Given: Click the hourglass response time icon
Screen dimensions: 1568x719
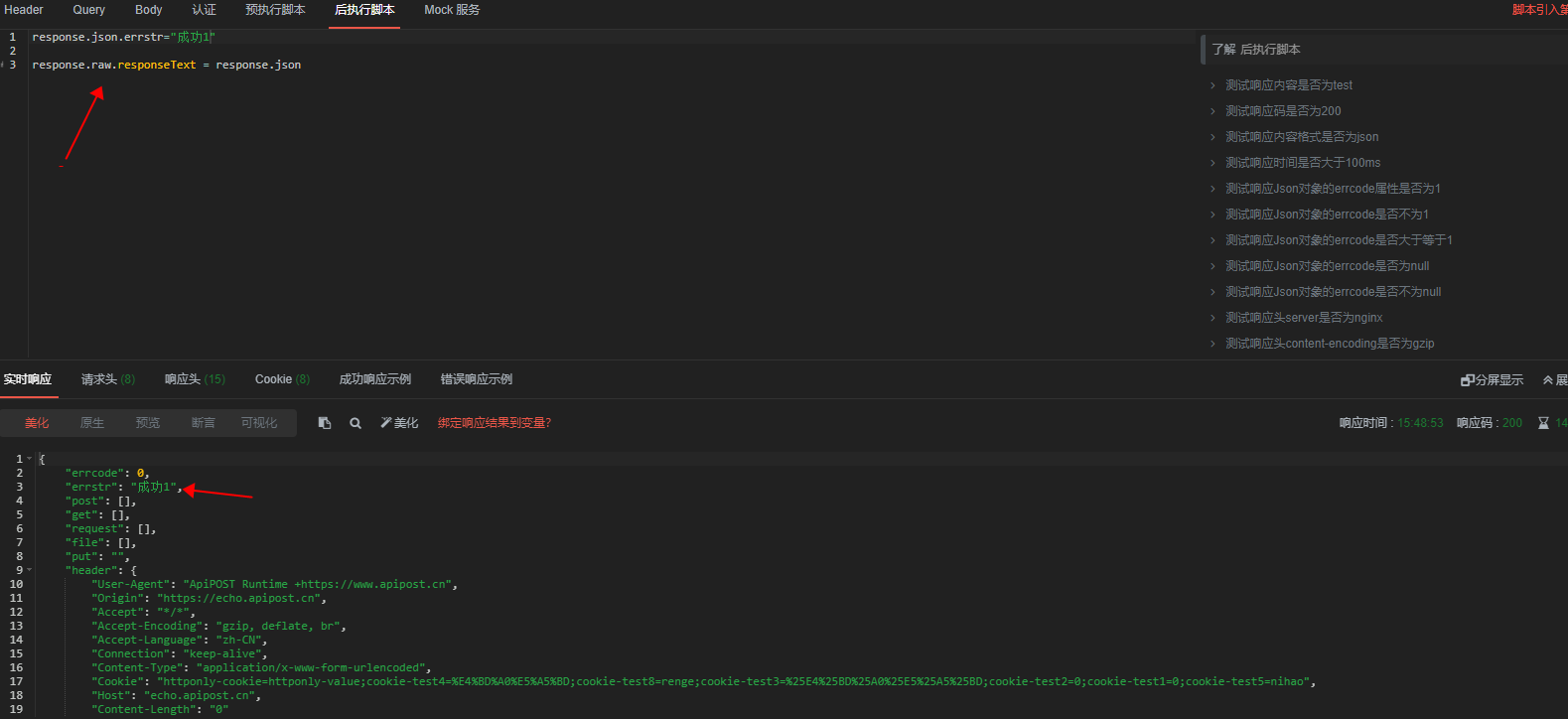Looking at the screenshot, I should (x=1543, y=423).
